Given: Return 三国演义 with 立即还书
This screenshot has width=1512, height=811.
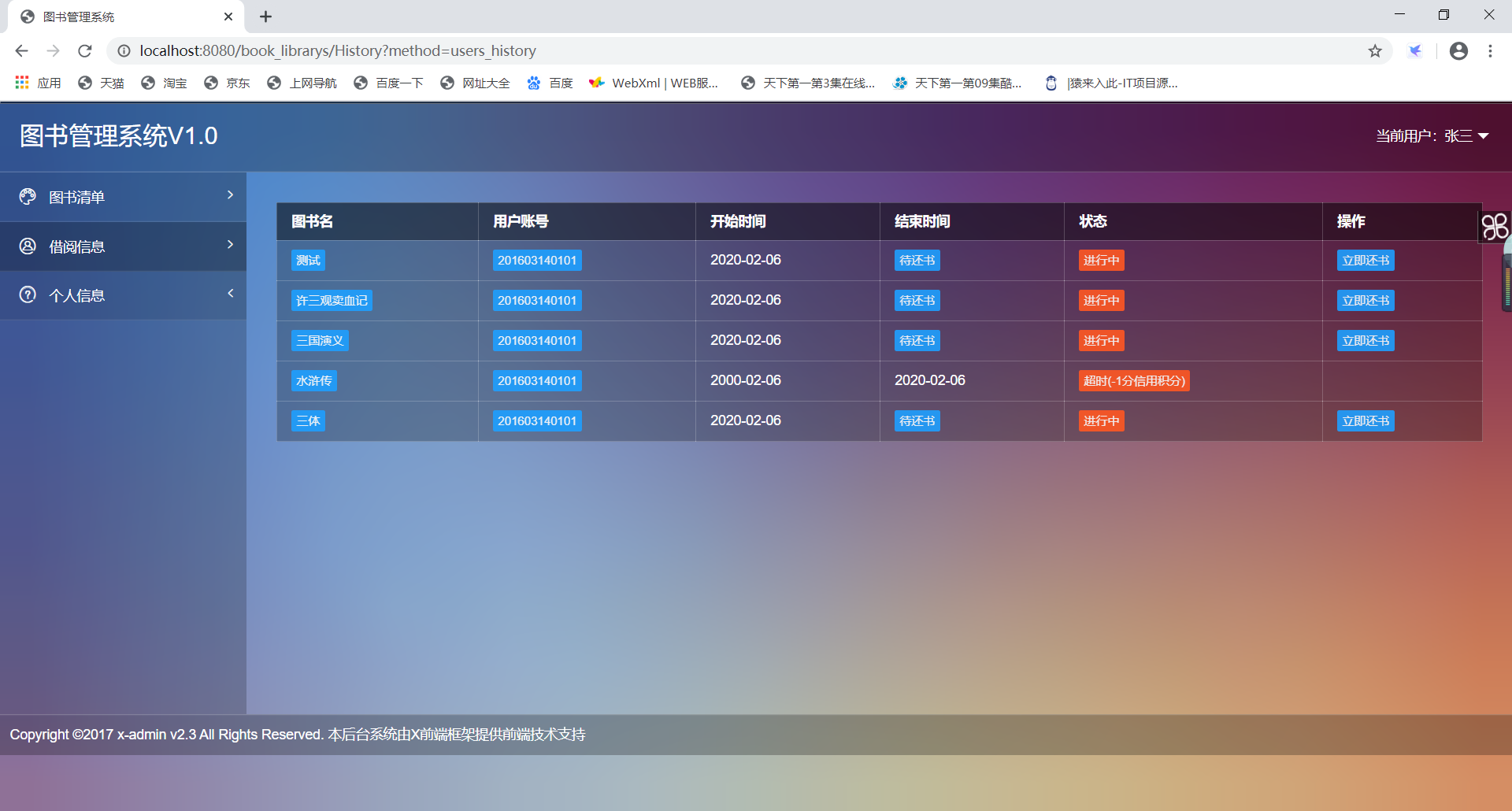Looking at the screenshot, I should [1366, 341].
